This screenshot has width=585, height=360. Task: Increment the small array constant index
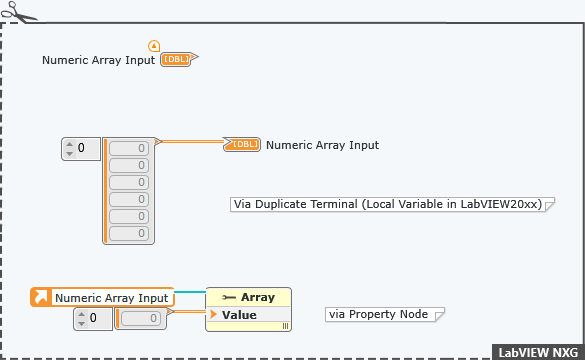82,314
